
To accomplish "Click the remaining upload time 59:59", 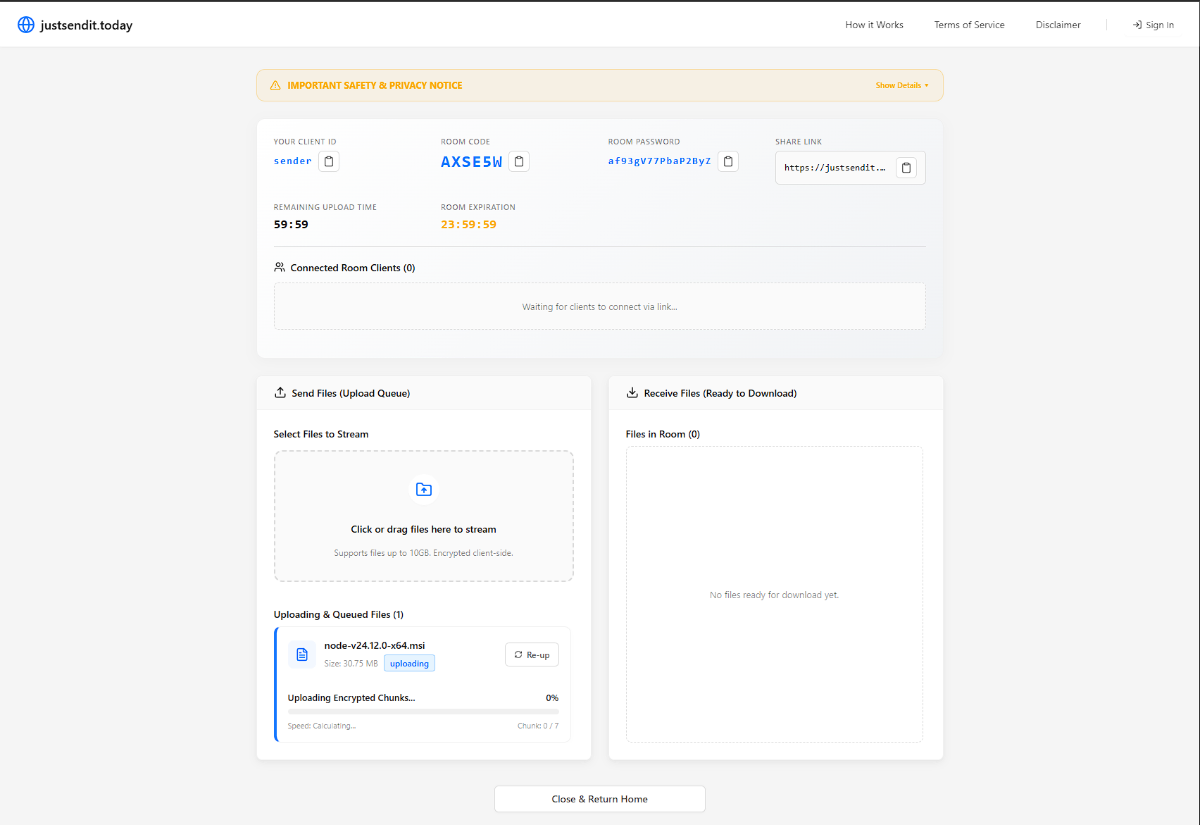I will pyautogui.click(x=291, y=224).
